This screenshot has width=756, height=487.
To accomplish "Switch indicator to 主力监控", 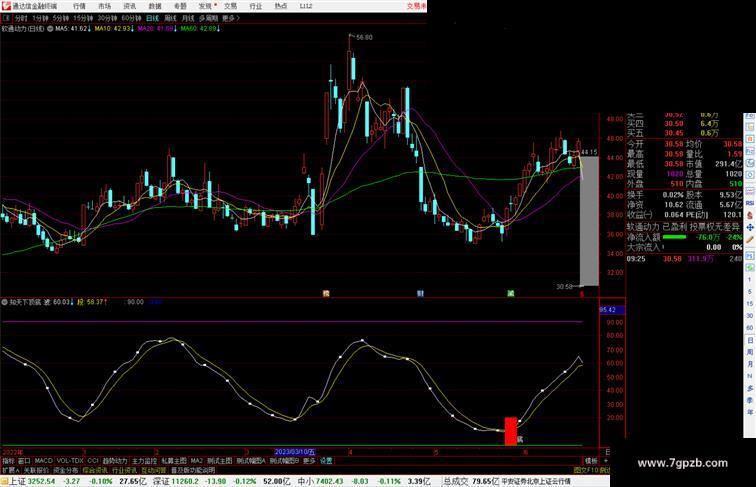I will click(144, 461).
